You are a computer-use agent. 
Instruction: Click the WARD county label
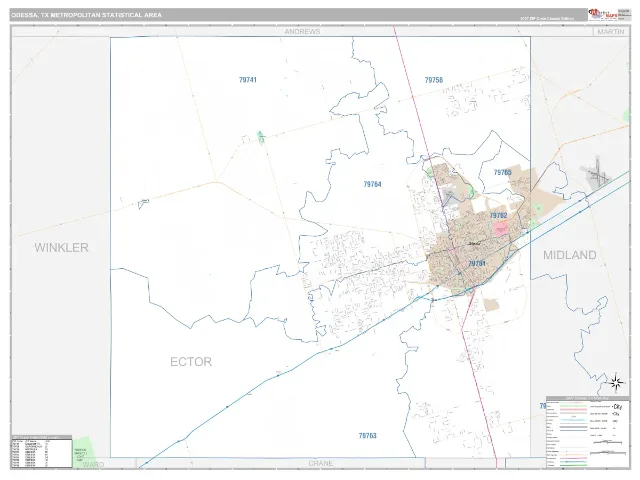point(93,464)
